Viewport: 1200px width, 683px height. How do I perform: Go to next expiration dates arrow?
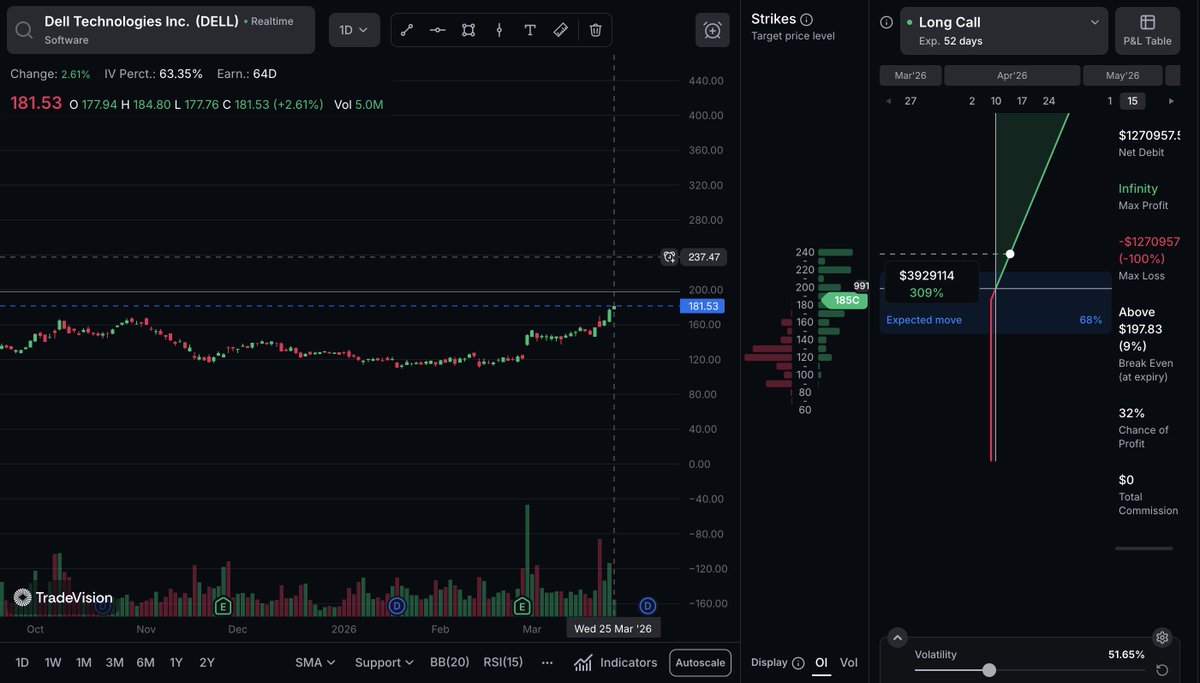[x=1171, y=101]
